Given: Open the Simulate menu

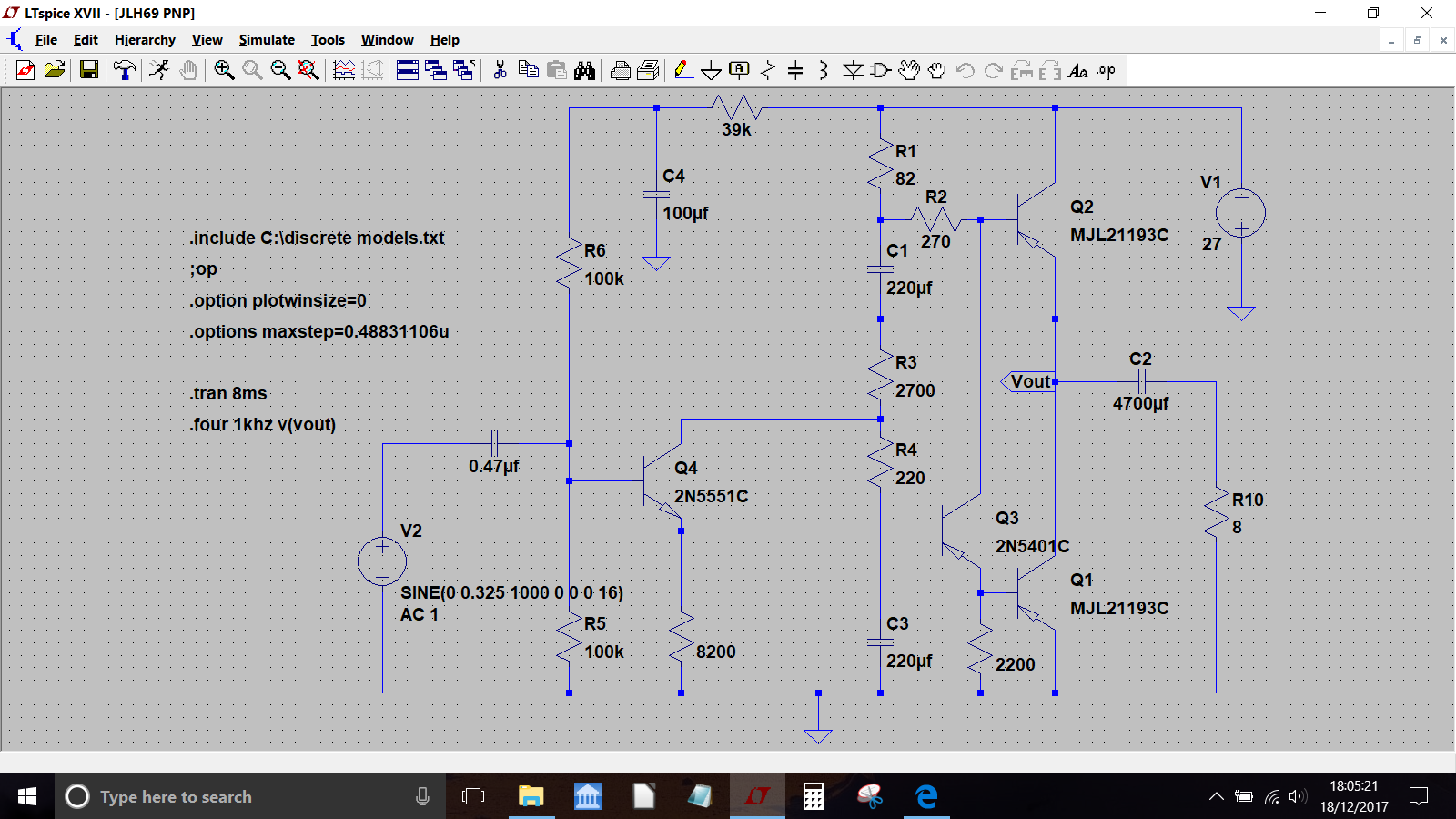Looking at the screenshot, I should click(267, 40).
